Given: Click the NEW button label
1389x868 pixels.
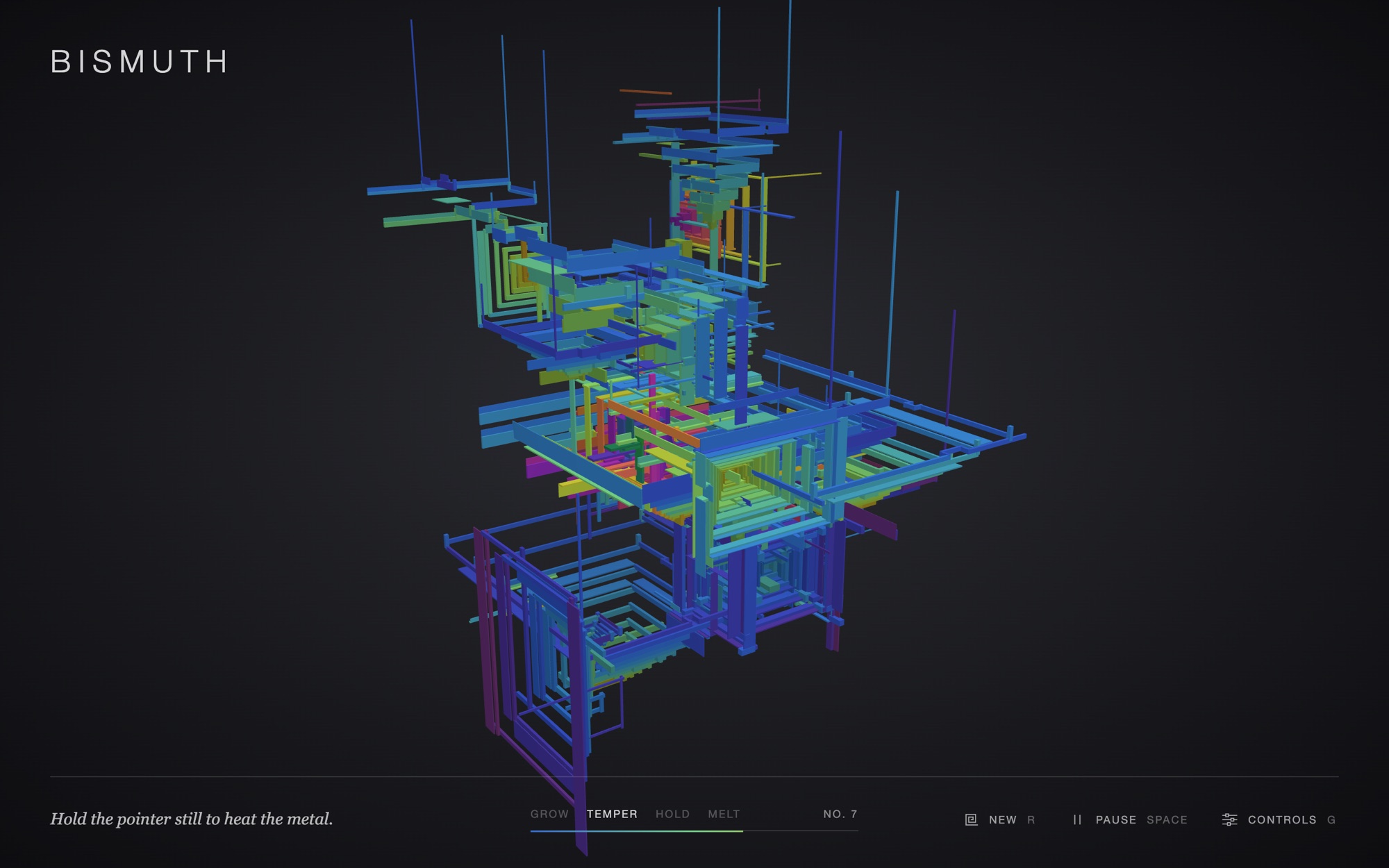Looking at the screenshot, I should click(1002, 820).
